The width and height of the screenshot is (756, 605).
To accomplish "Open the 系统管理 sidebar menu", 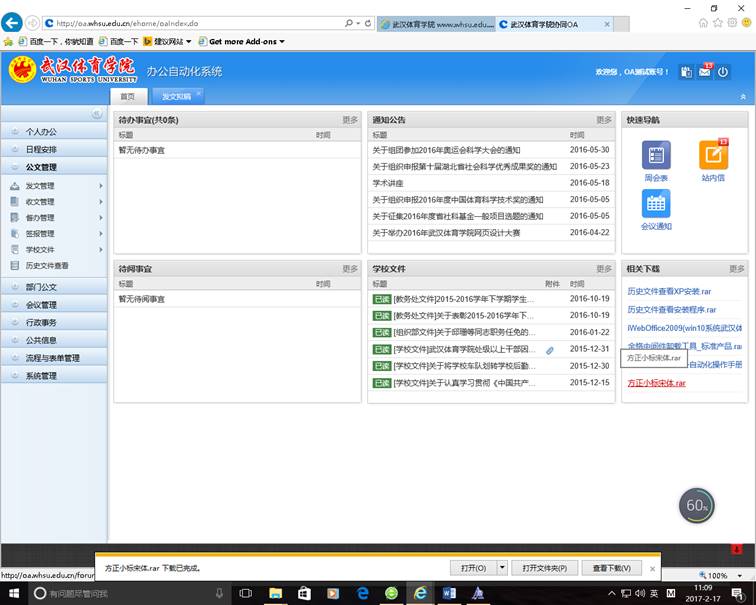I will [42, 376].
